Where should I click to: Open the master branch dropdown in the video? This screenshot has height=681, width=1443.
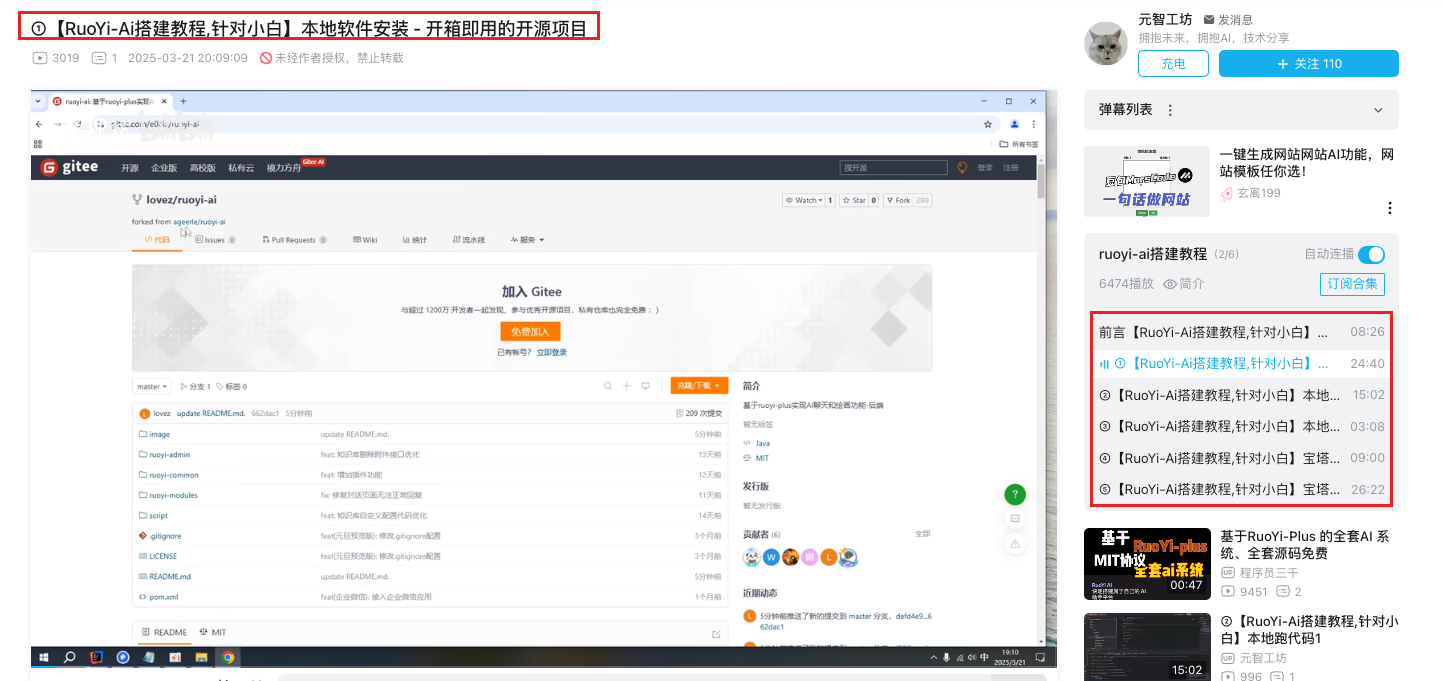(152, 386)
